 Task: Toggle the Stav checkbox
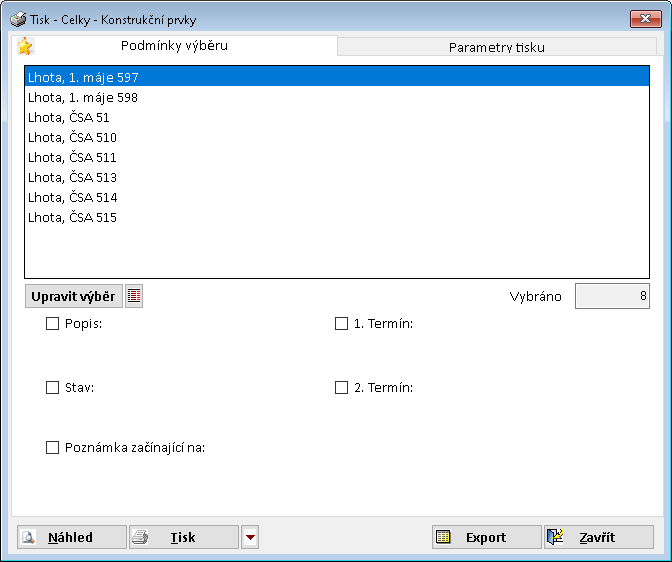pyautogui.click(x=53, y=388)
